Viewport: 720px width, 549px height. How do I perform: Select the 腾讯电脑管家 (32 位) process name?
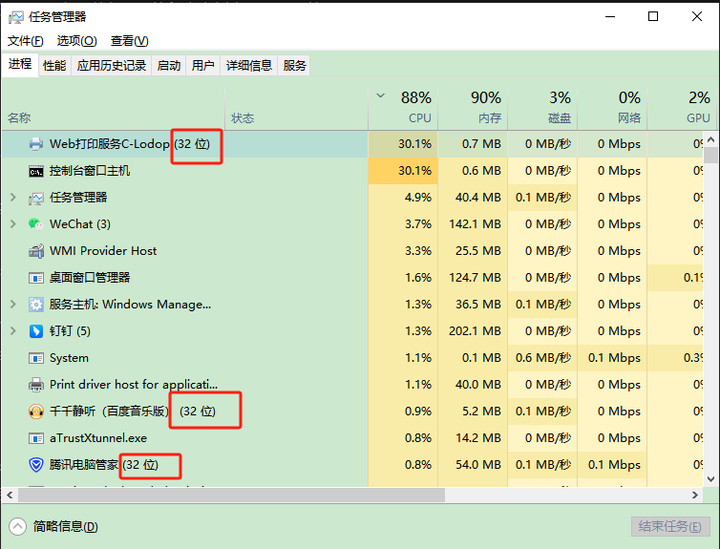104,465
